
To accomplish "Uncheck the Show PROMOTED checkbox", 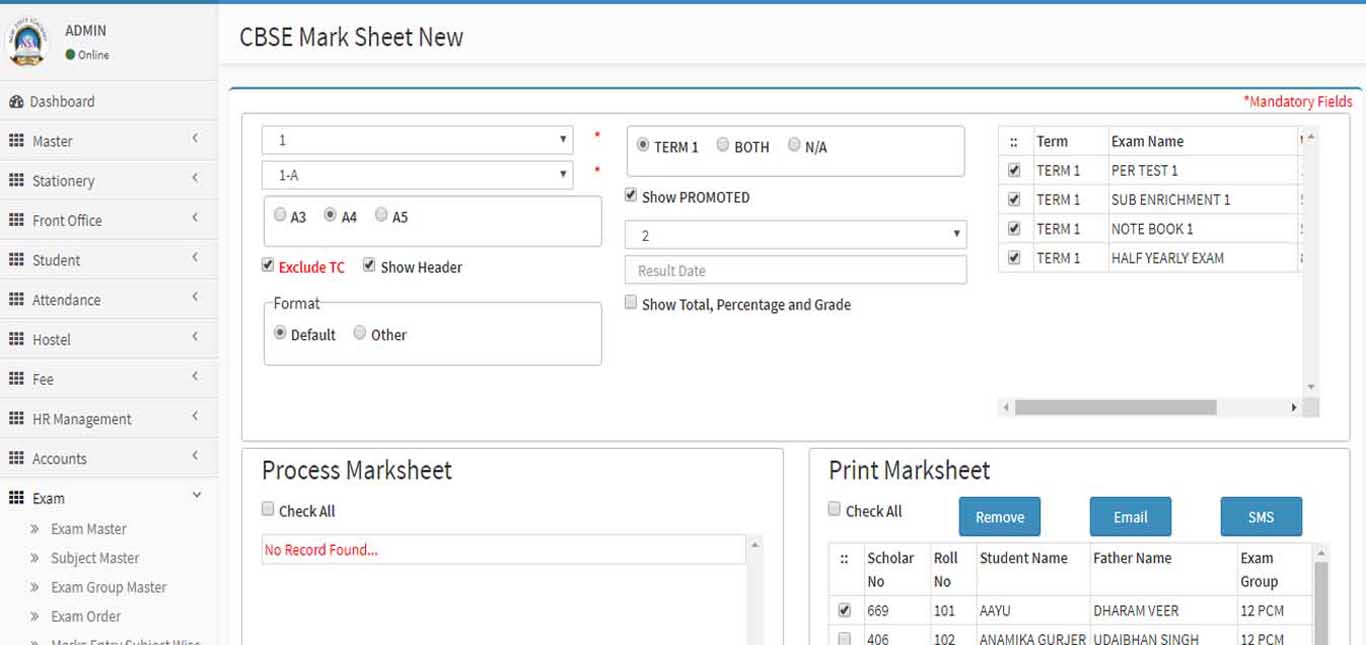I will point(631,196).
